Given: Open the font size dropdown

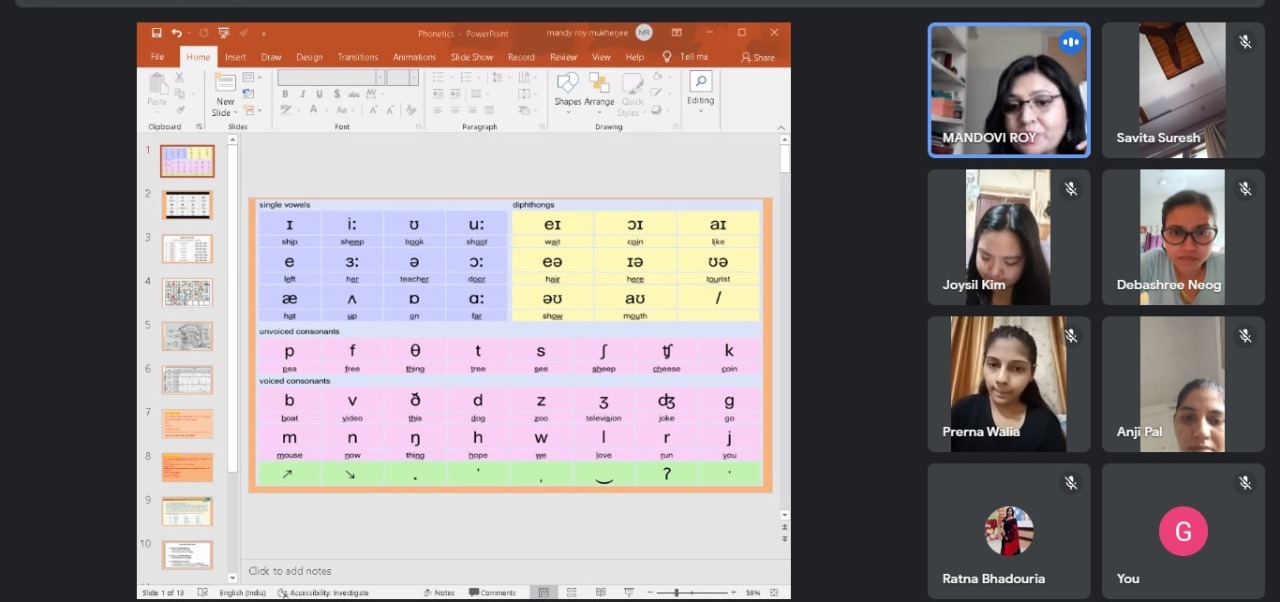Looking at the screenshot, I should click(414, 77).
